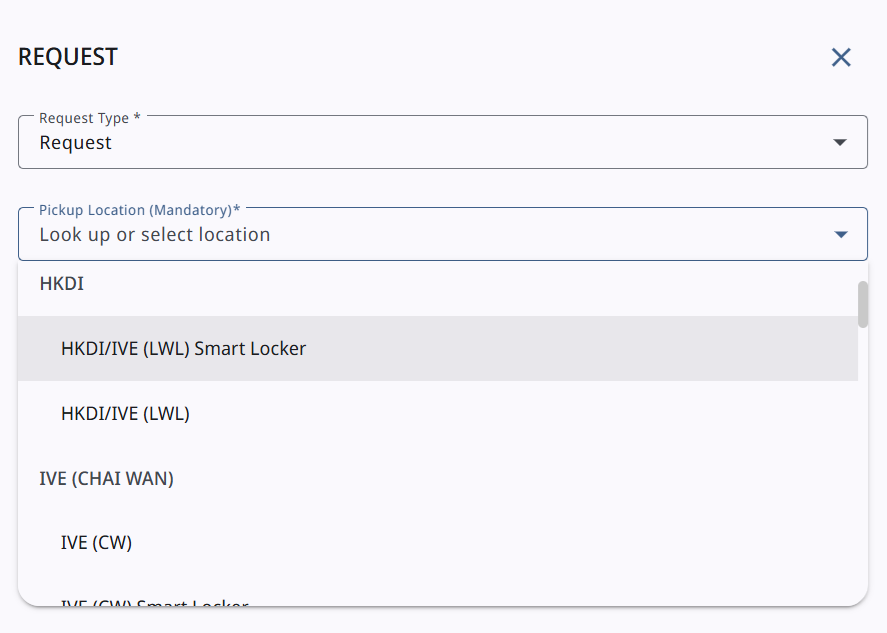The width and height of the screenshot is (887, 633).
Task: Click the "Request Type *" floating label
Action: click(90, 118)
